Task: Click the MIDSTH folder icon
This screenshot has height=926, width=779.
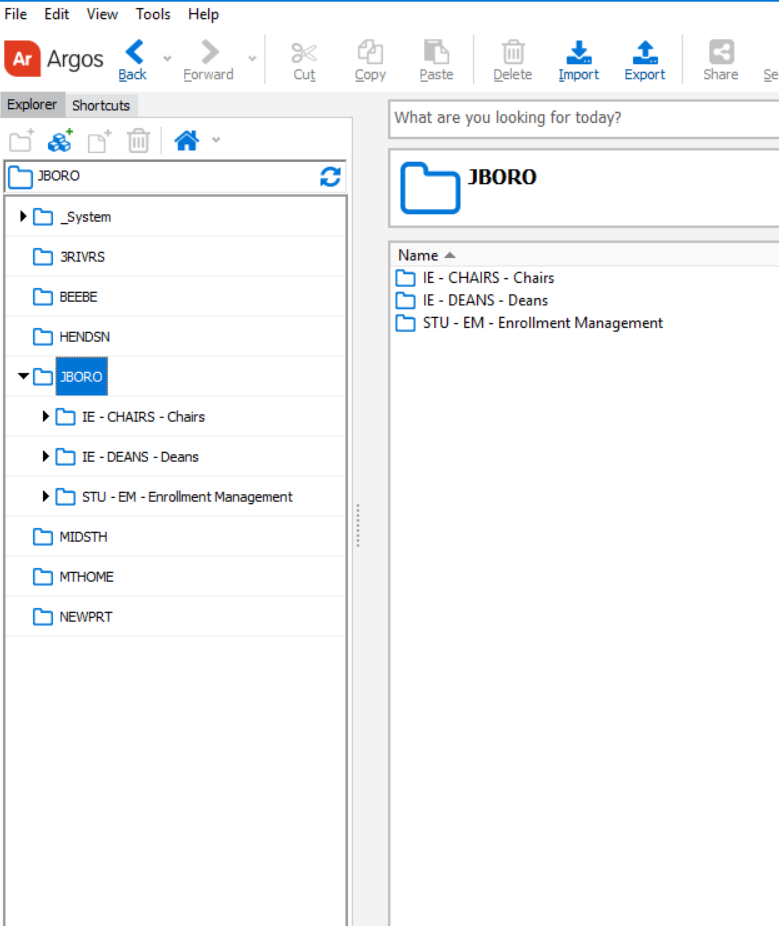Action: pyautogui.click(x=43, y=536)
